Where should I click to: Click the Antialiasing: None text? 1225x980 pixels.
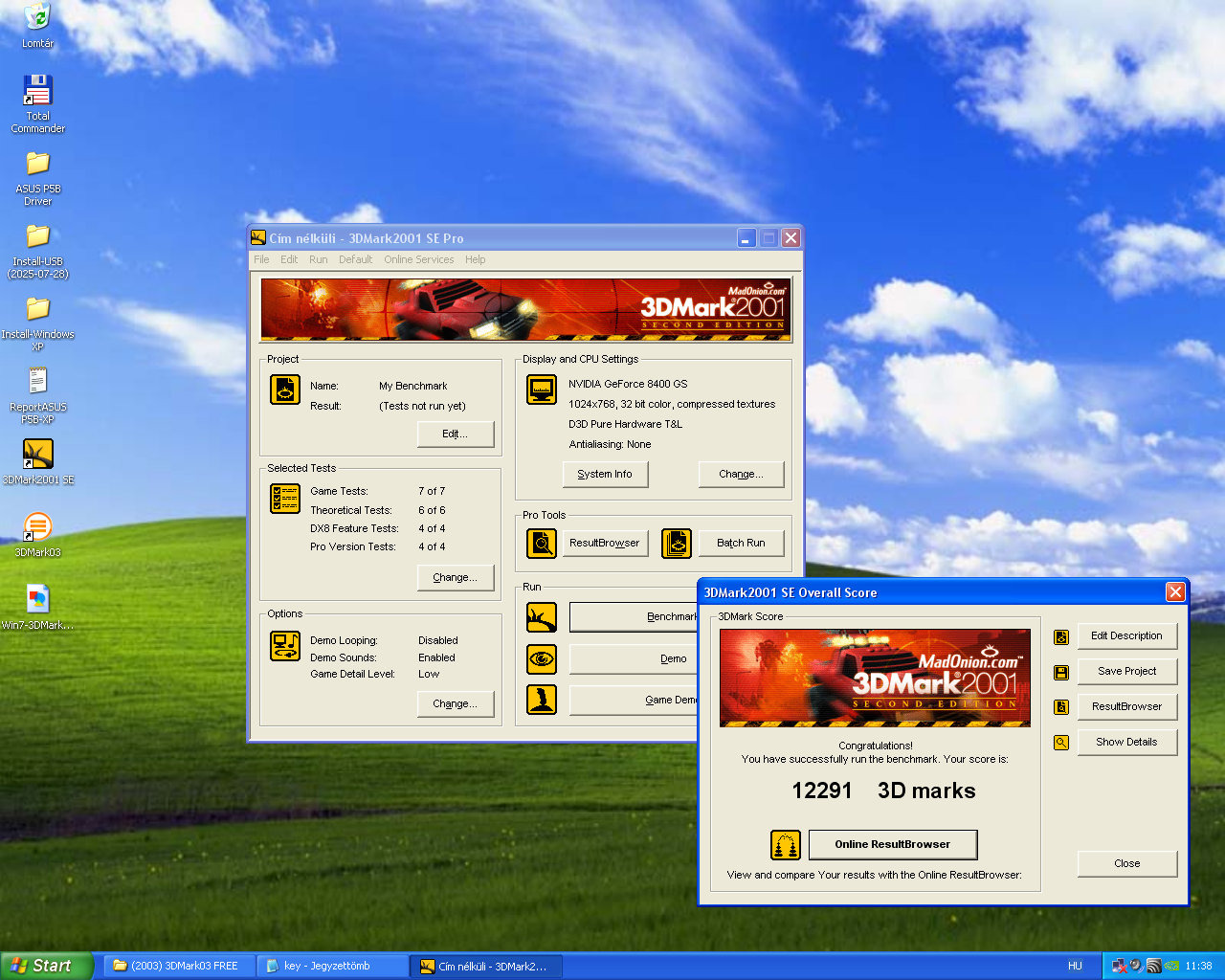click(610, 444)
